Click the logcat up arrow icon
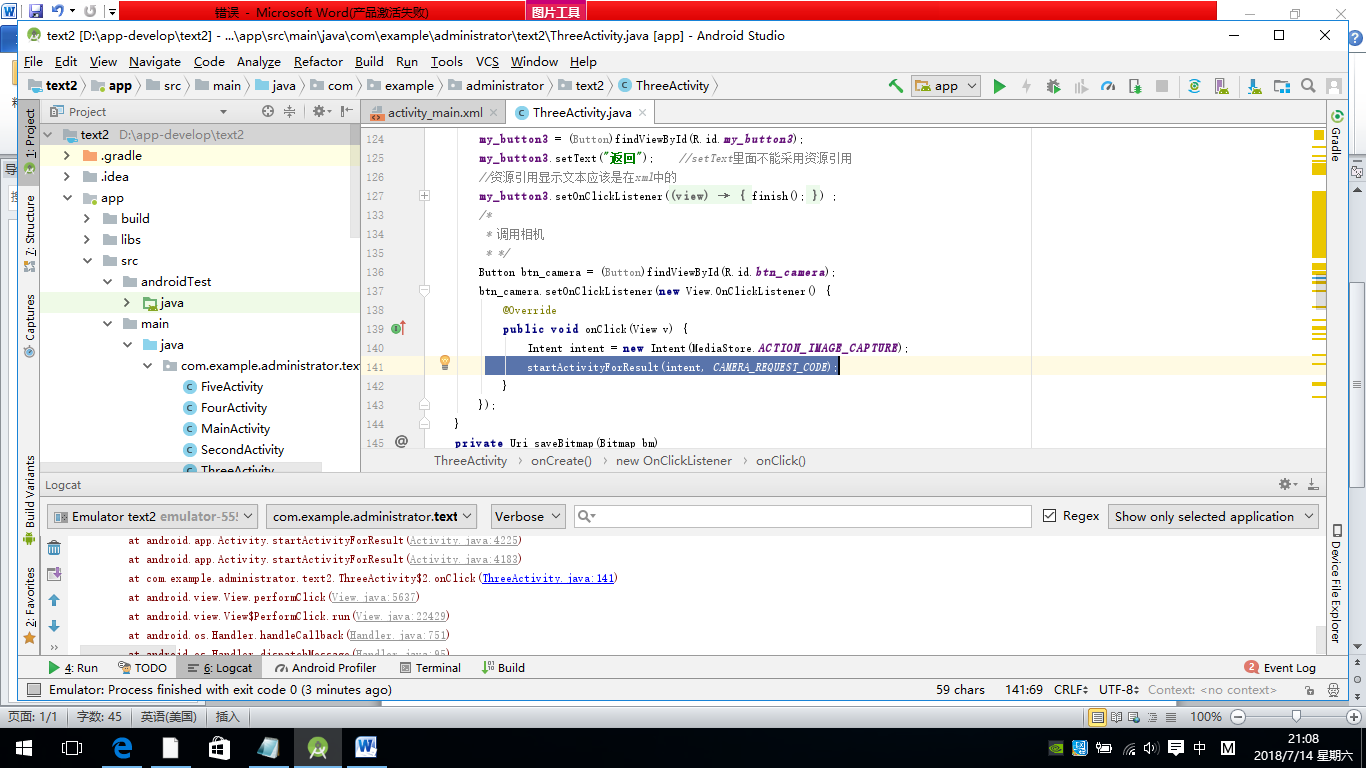1366x768 pixels. point(54,600)
